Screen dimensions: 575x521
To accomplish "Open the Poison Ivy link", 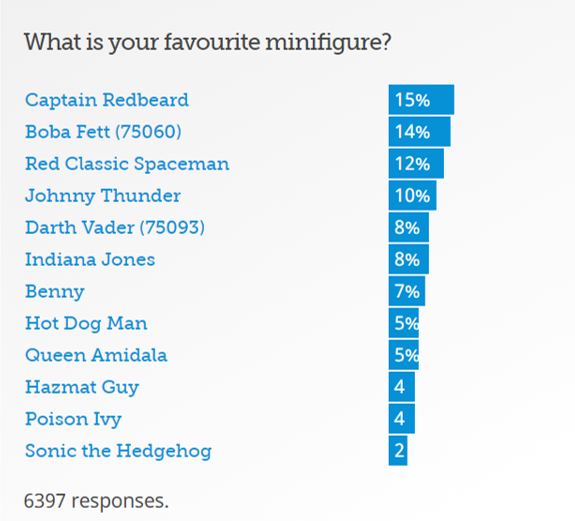I will pos(73,419).
